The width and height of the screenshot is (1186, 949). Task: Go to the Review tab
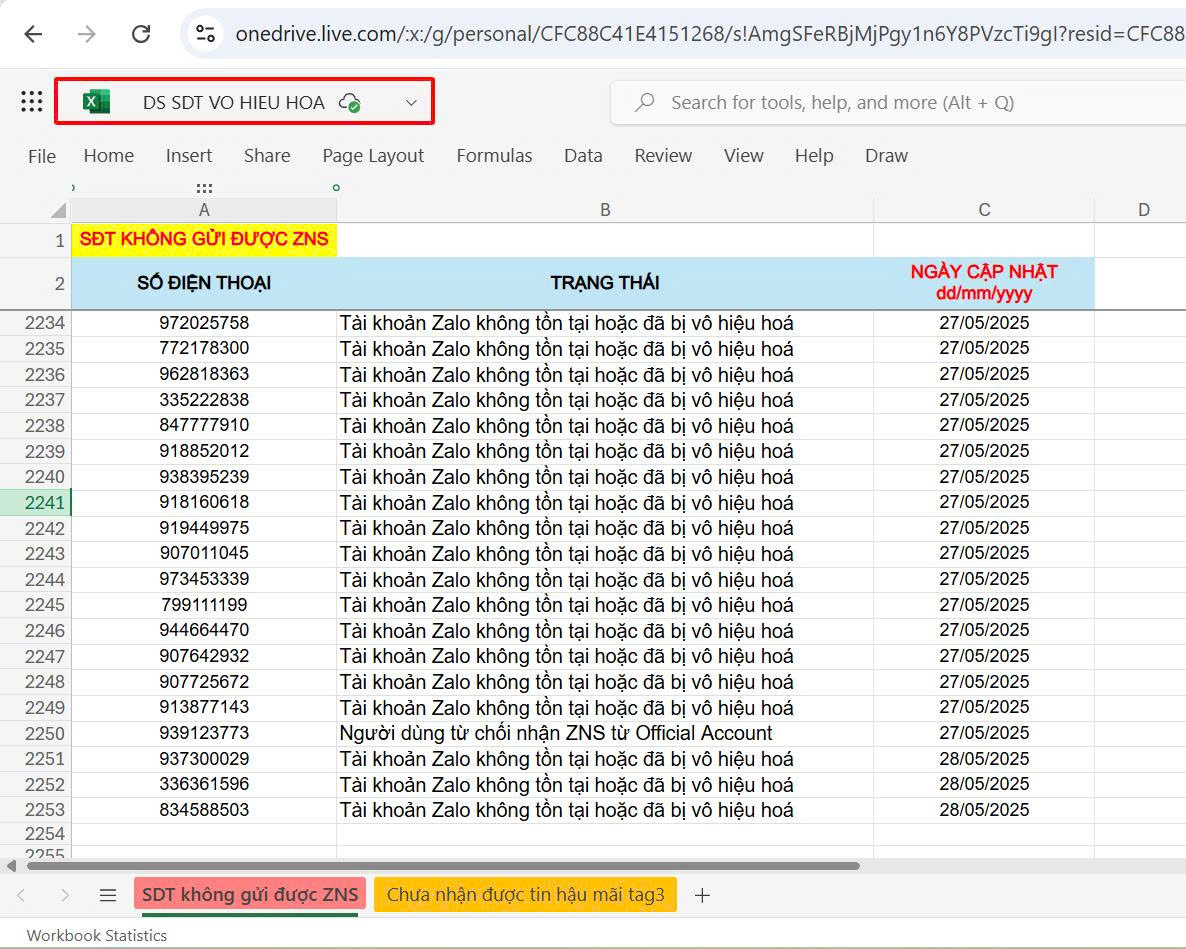tap(663, 156)
